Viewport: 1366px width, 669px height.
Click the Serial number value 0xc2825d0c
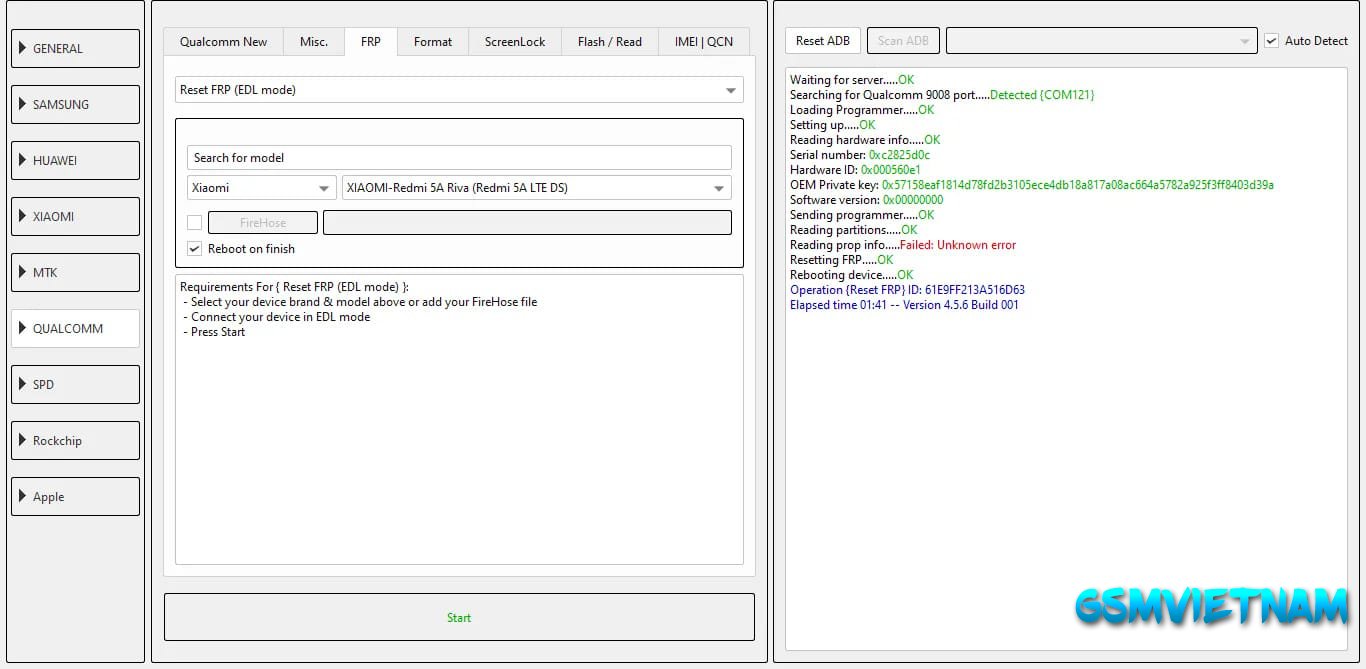(x=899, y=155)
